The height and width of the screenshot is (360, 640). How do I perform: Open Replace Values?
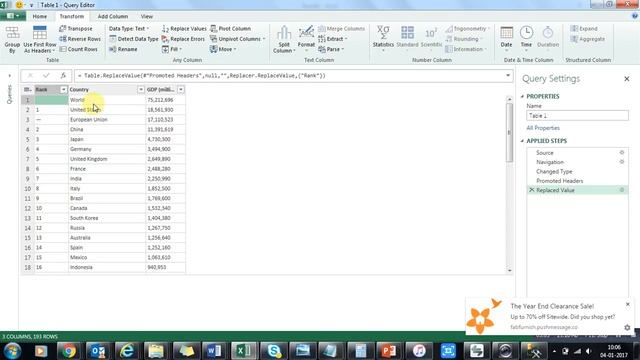(184, 29)
